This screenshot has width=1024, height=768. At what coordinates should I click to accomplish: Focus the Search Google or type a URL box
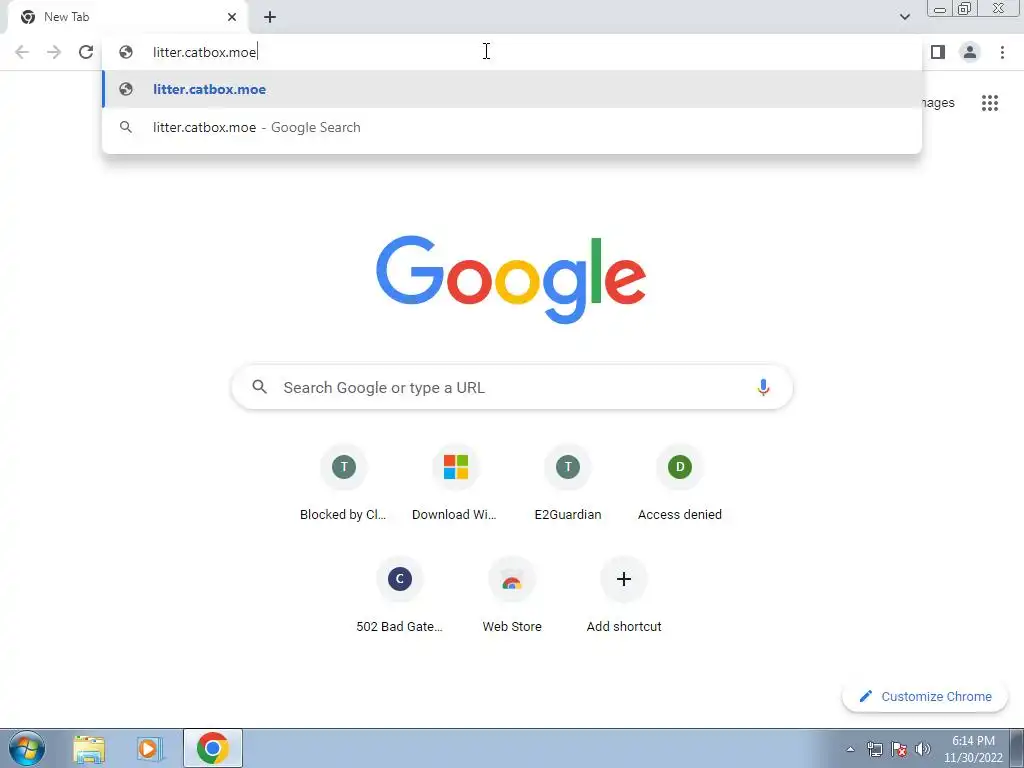(512, 387)
